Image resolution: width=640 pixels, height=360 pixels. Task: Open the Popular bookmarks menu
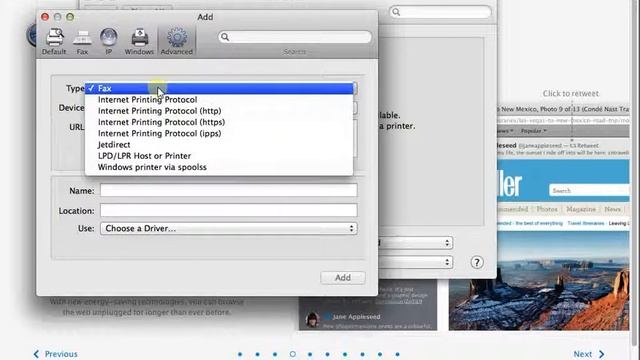pos(533,131)
